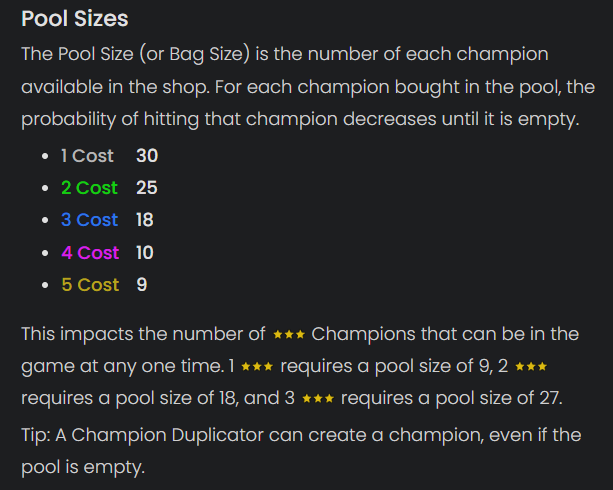The height and width of the screenshot is (490, 613).
Task: Click the magenta bullet beside 4 Cost
Action: pos(46,253)
